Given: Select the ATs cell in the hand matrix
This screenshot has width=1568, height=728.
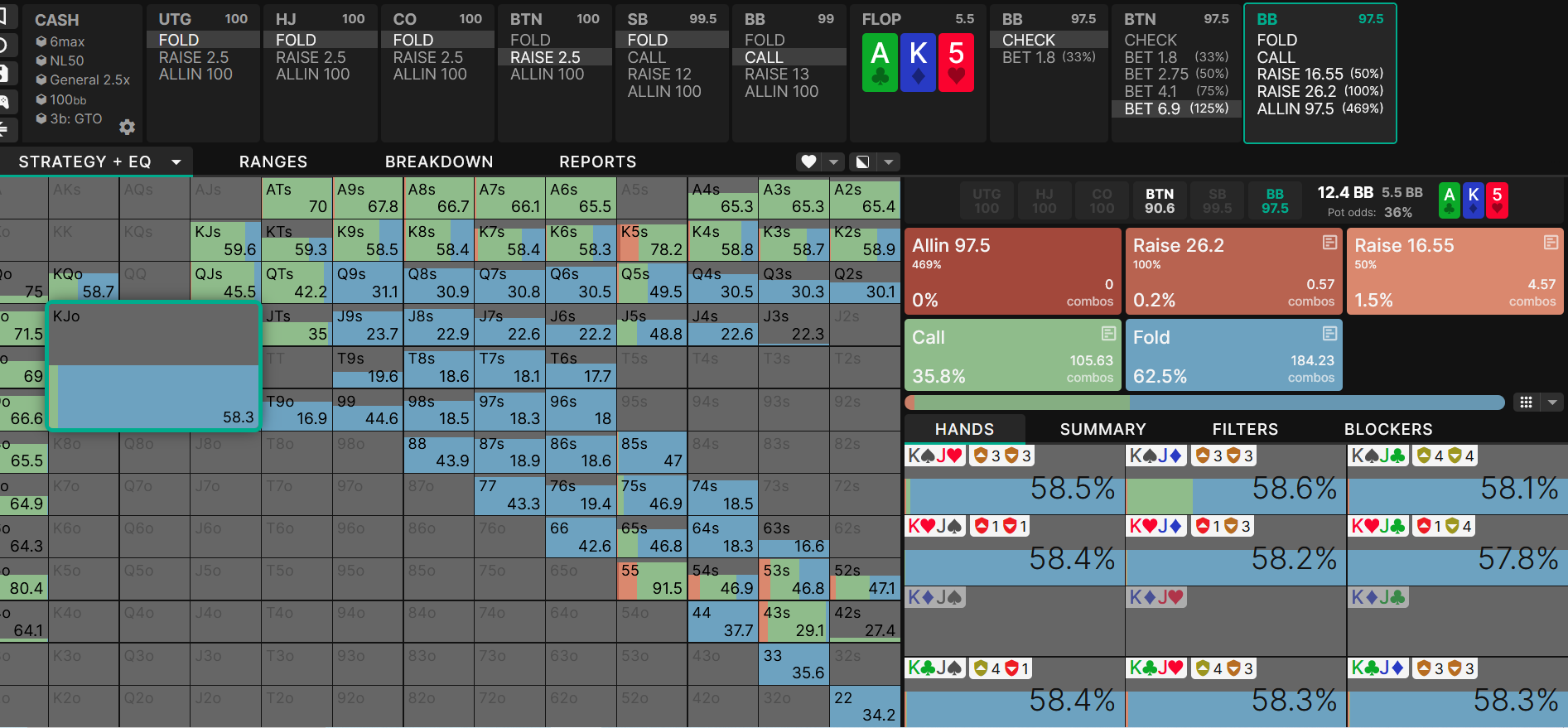Looking at the screenshot, I should pyautogui.click(x=297, y=198).
